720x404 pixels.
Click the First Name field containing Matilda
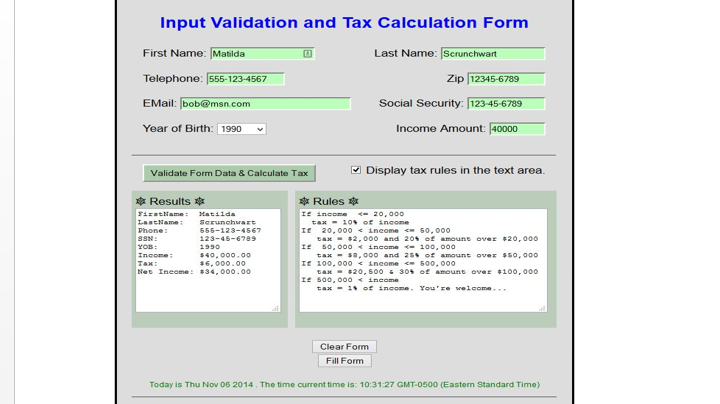click(x=262, y=54)
